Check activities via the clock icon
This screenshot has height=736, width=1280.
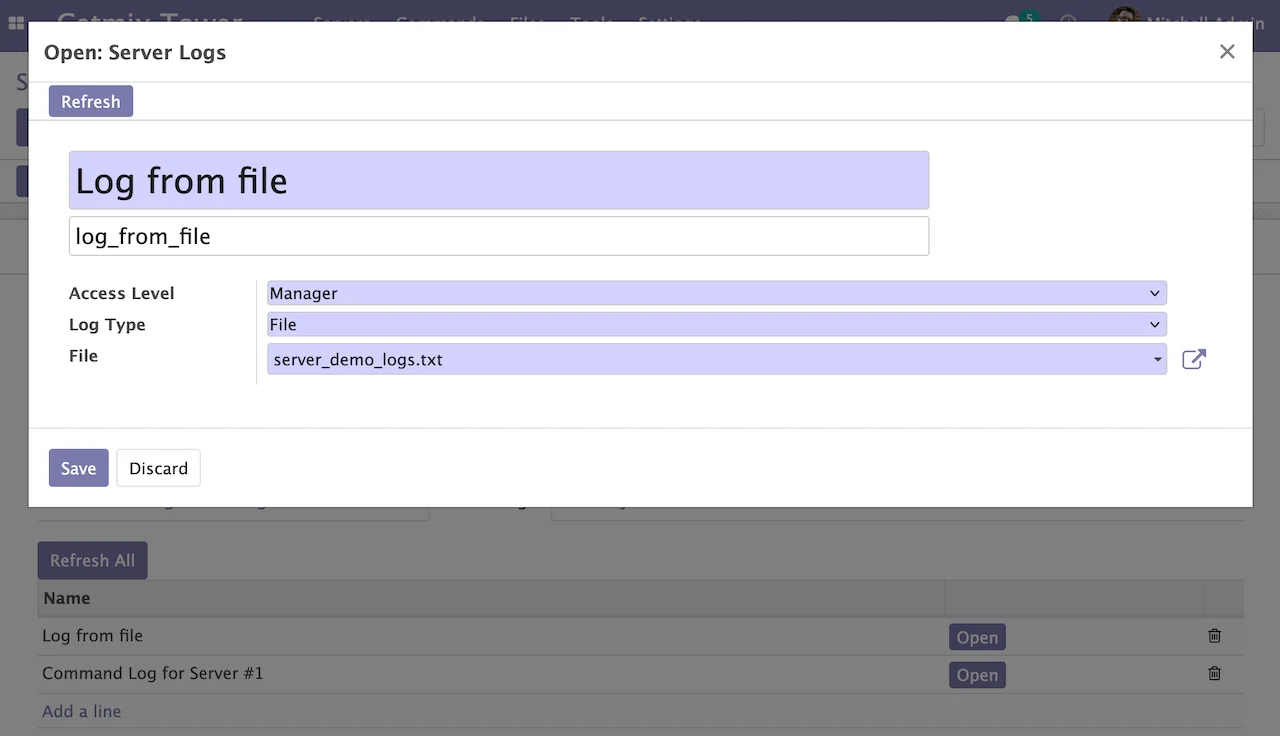pyautogui.click(x=1066, y=22)
